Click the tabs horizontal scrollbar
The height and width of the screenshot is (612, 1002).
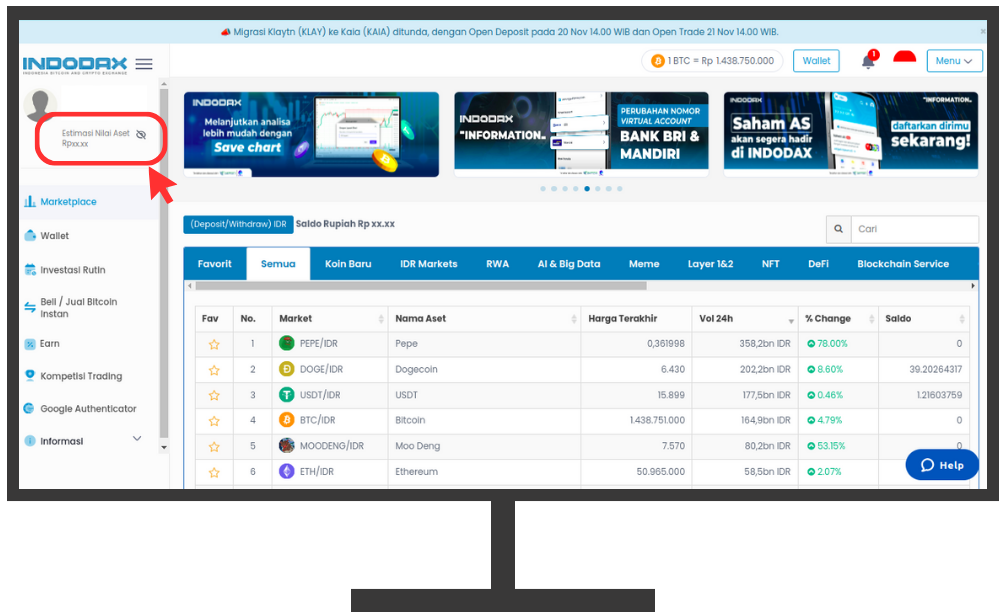point(420,286)
